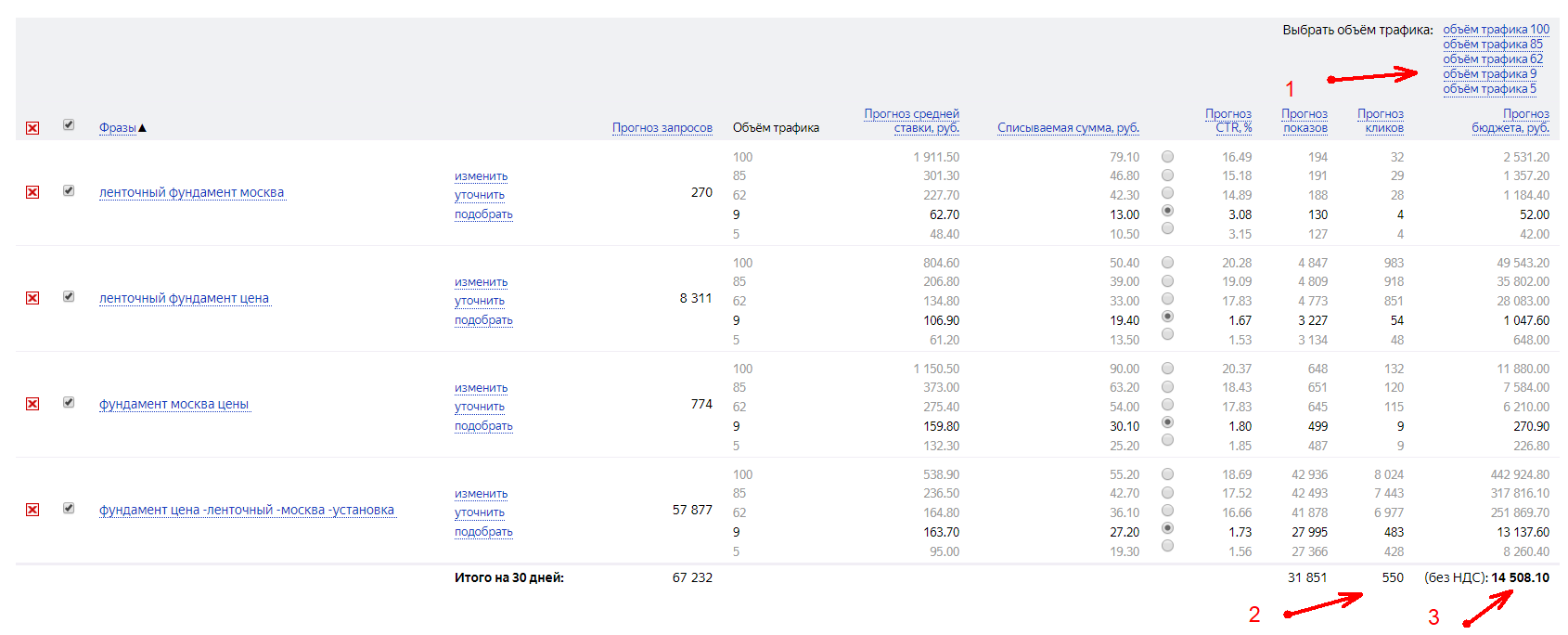
Task: Click the 'Объём трафика' column heading
Action: pos(776,128)
